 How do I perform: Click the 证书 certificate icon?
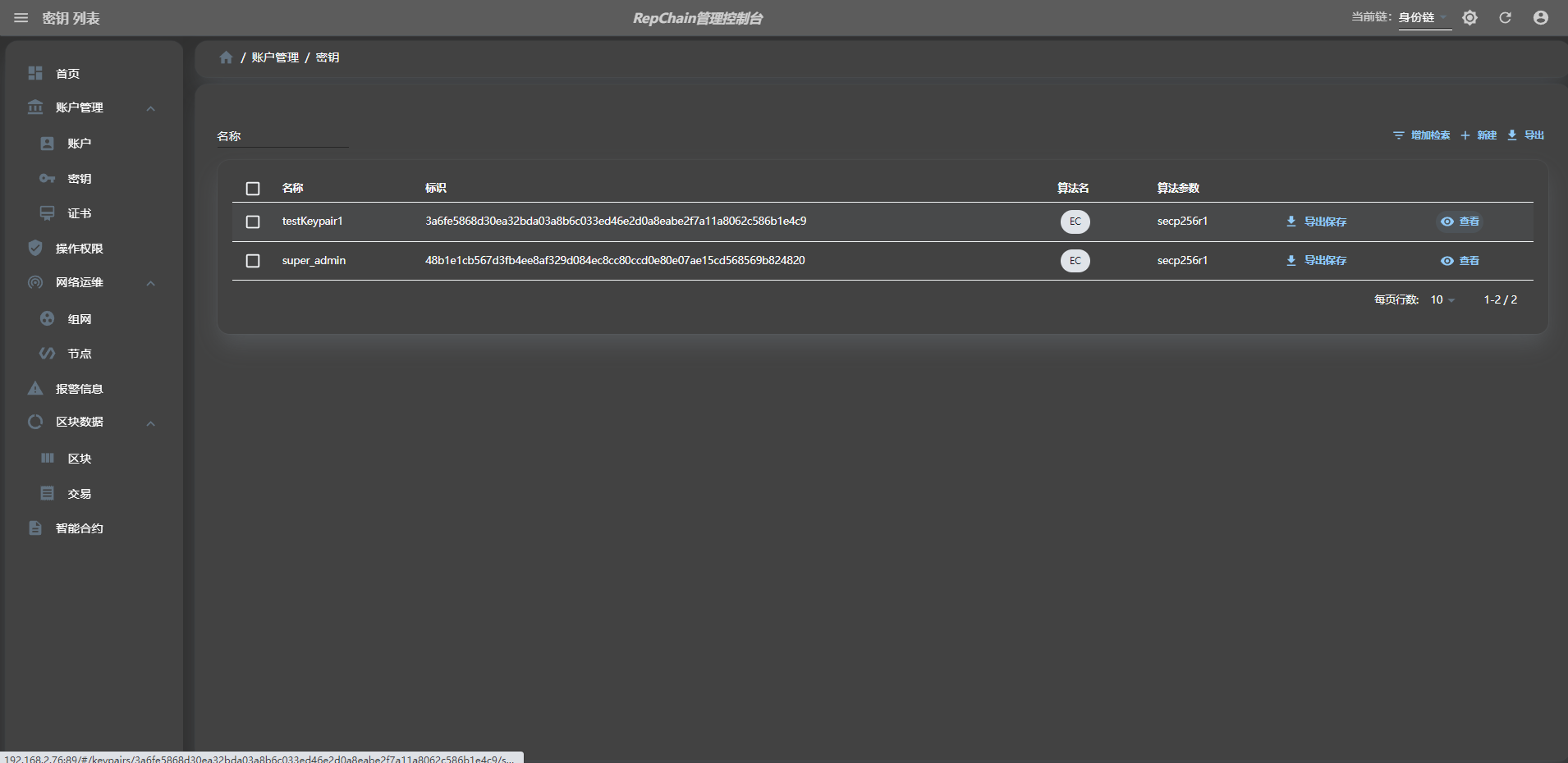(x=48, y=213)
